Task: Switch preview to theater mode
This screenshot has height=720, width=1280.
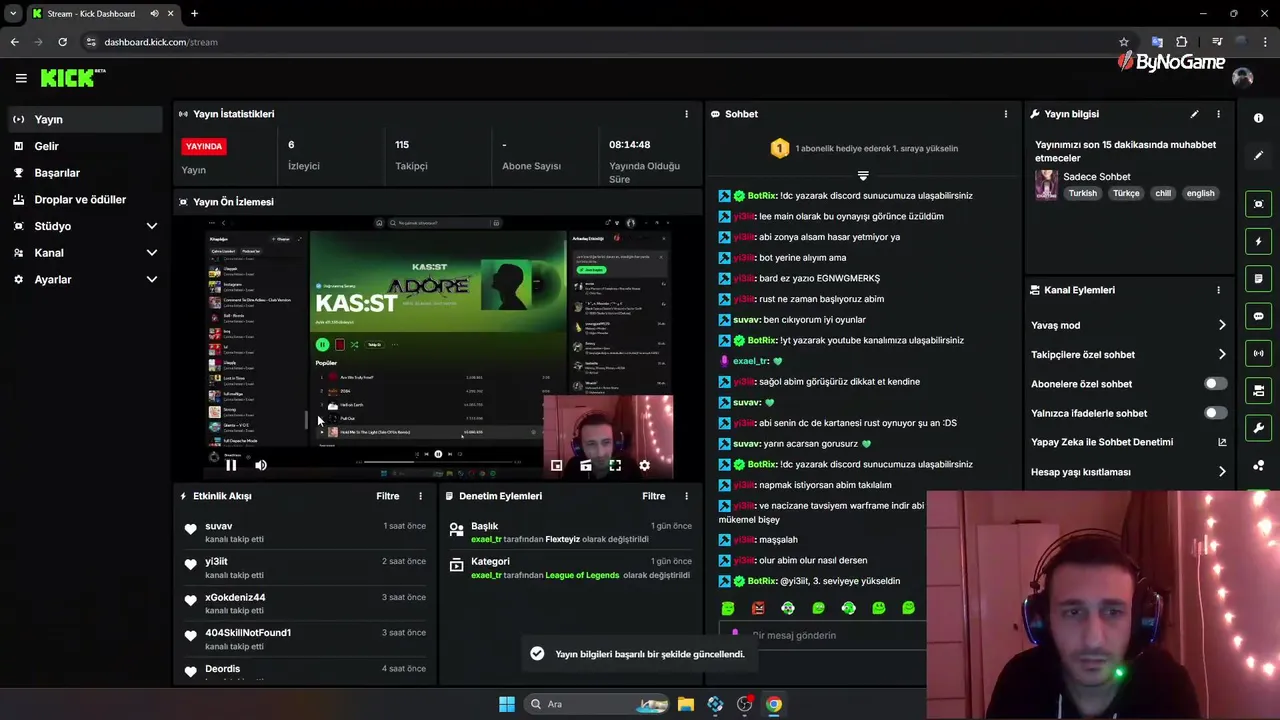Action: point(586,465)
